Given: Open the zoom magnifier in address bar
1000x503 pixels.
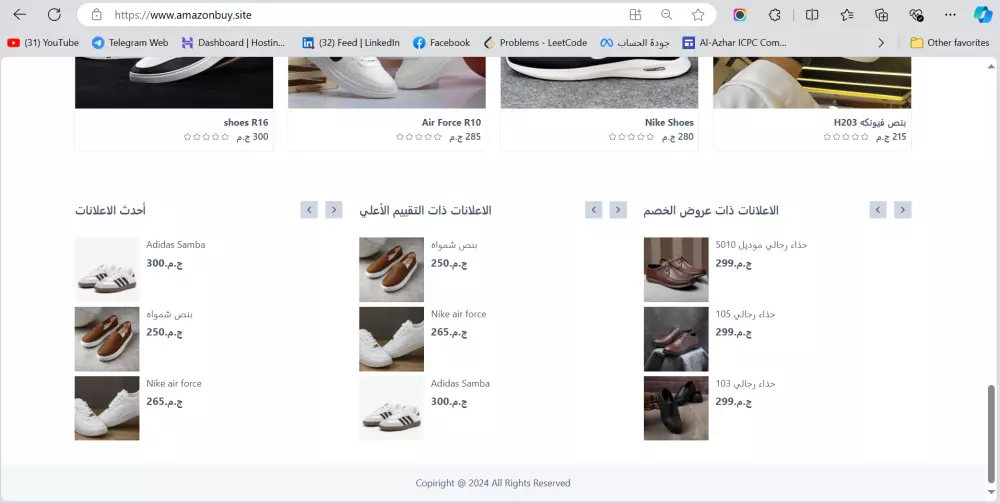Looking at the screenshot, I should tap(666, 15).
